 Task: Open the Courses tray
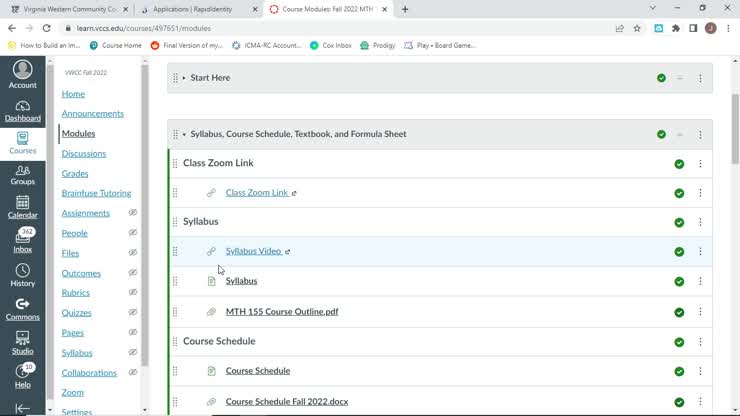(x=23, y=144)
